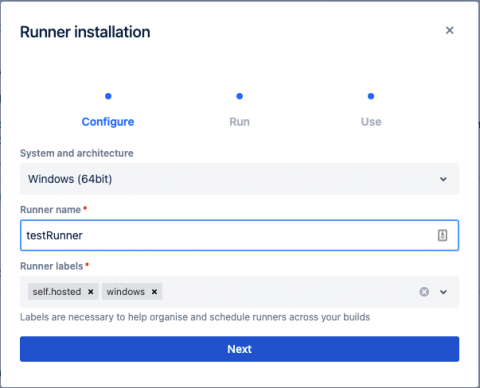Click the Run step dot
The width and height of the screenshot is (480, 388).
(x=239, y=96)
